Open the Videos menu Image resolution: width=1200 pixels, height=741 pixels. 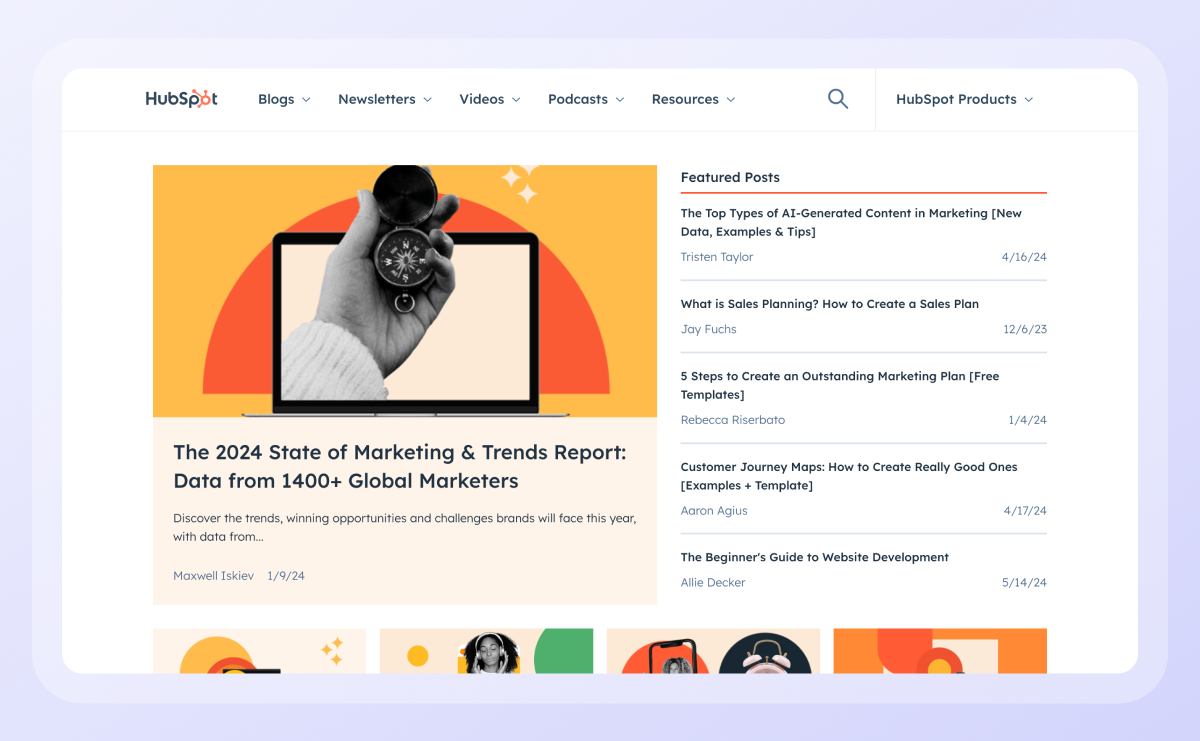click(x=490, y=99)
